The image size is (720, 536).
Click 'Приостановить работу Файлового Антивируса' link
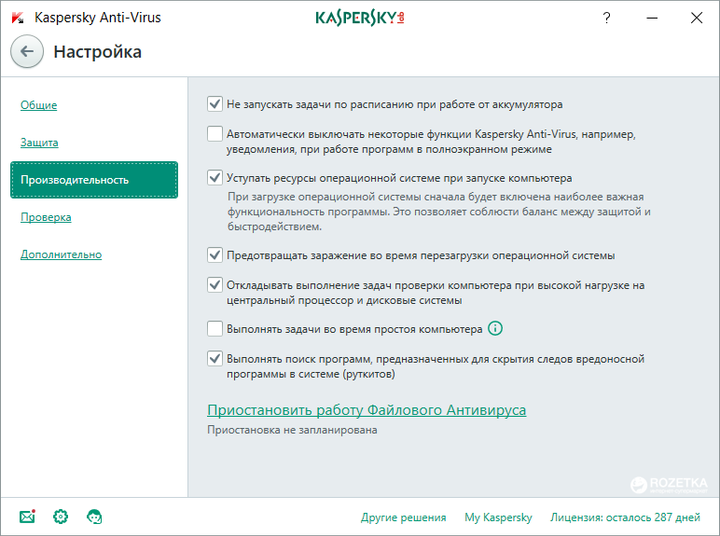point(366,410)
